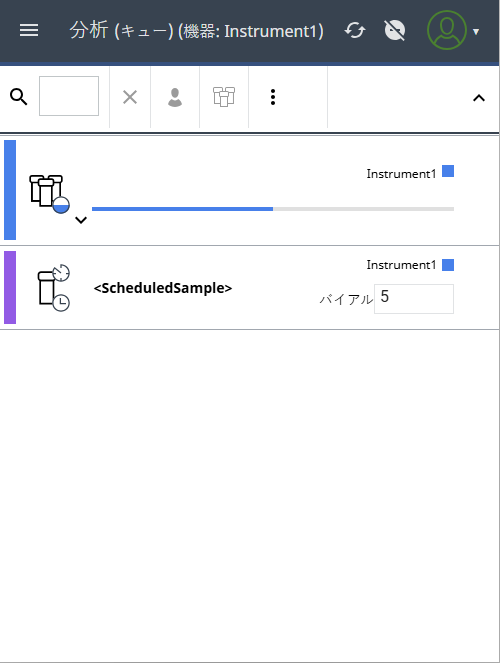Open the hamburger navigation menu
The image size is (500, 663).
click(29, 30)
